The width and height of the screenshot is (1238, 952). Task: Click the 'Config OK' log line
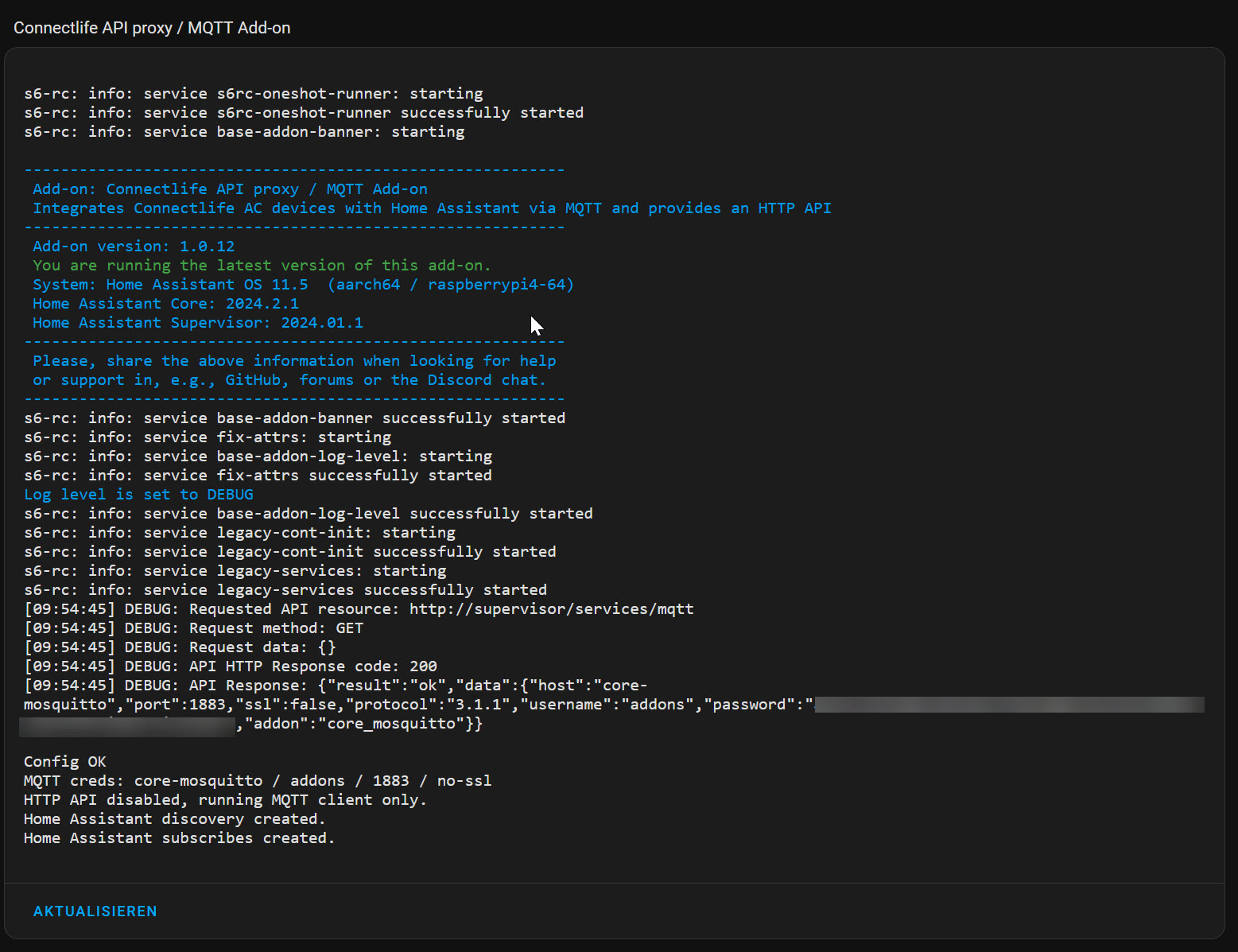(64, 762)
